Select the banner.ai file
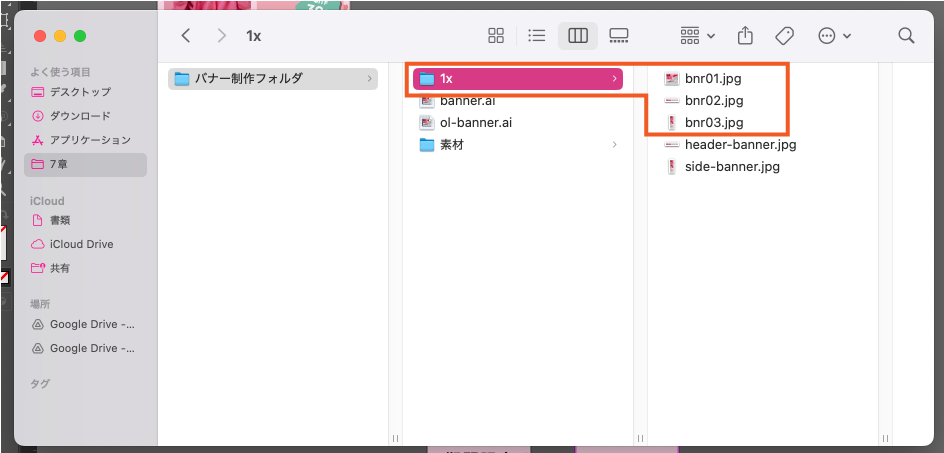 point(518,101)
